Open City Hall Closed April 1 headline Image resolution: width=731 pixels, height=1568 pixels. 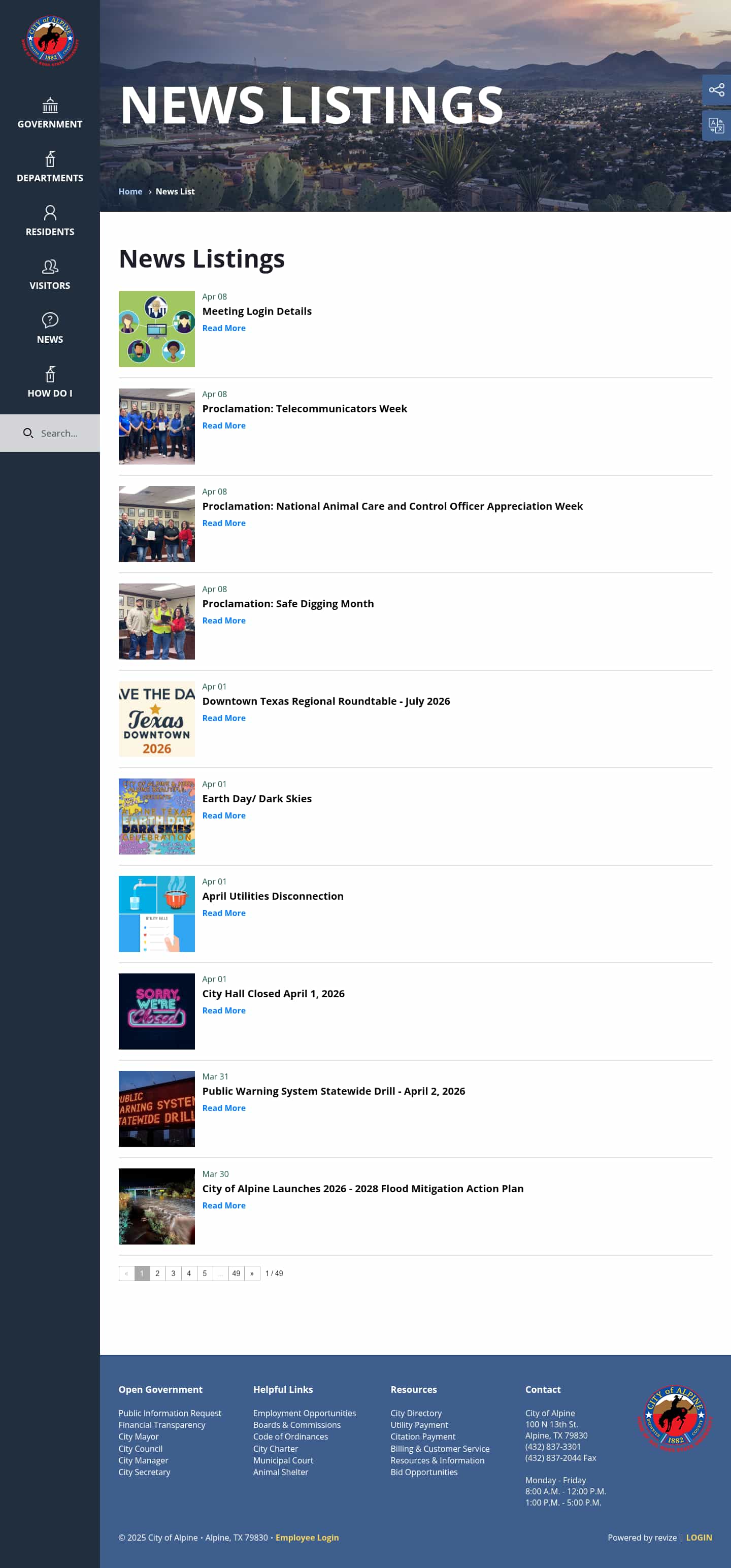point(273,993)
